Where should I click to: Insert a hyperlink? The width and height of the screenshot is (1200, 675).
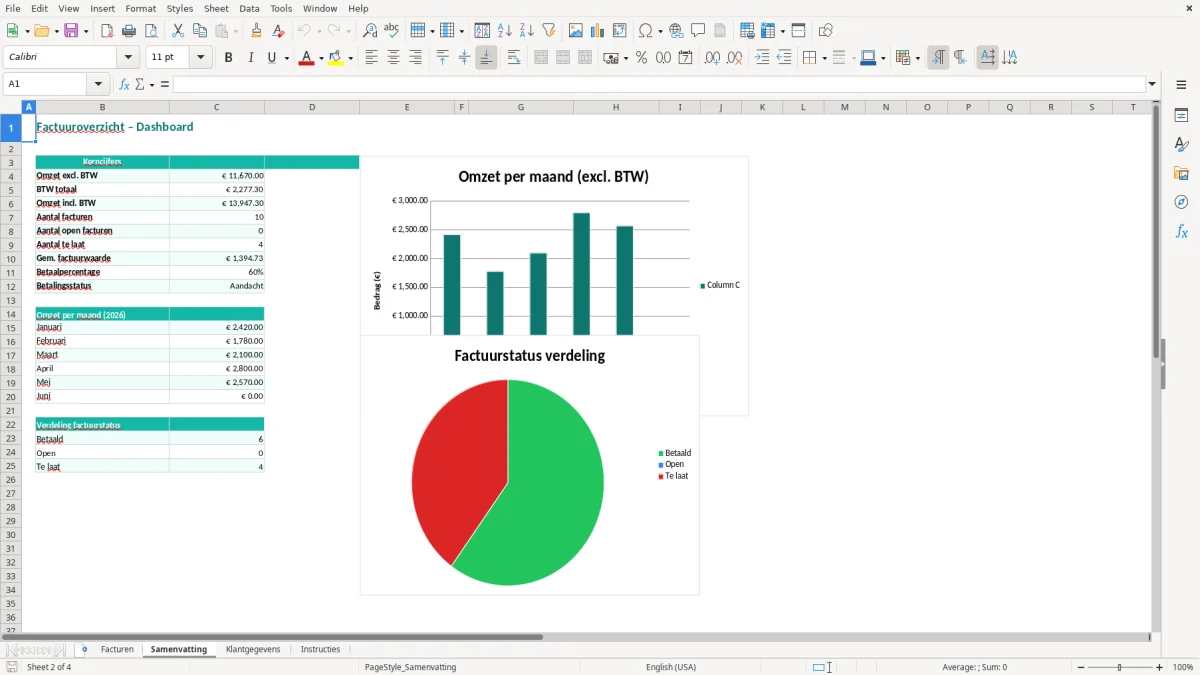[x=677, y=31]
